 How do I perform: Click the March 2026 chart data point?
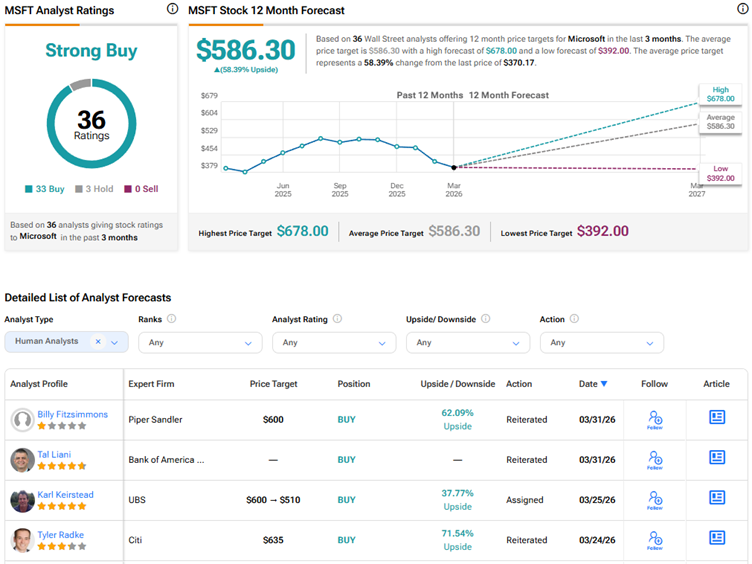[x=454, y=167]
